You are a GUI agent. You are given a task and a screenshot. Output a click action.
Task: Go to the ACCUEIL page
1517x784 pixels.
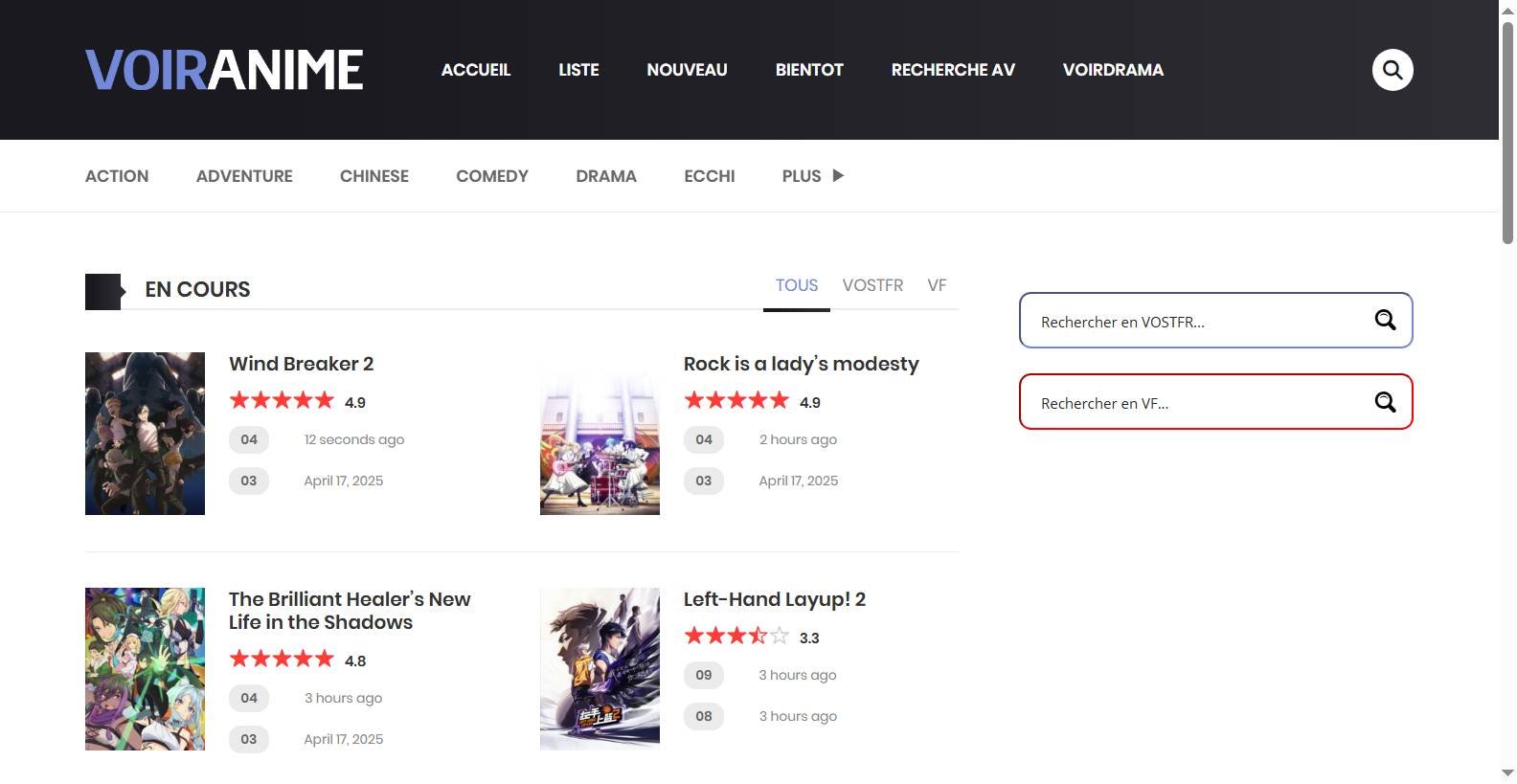point(476,70)
